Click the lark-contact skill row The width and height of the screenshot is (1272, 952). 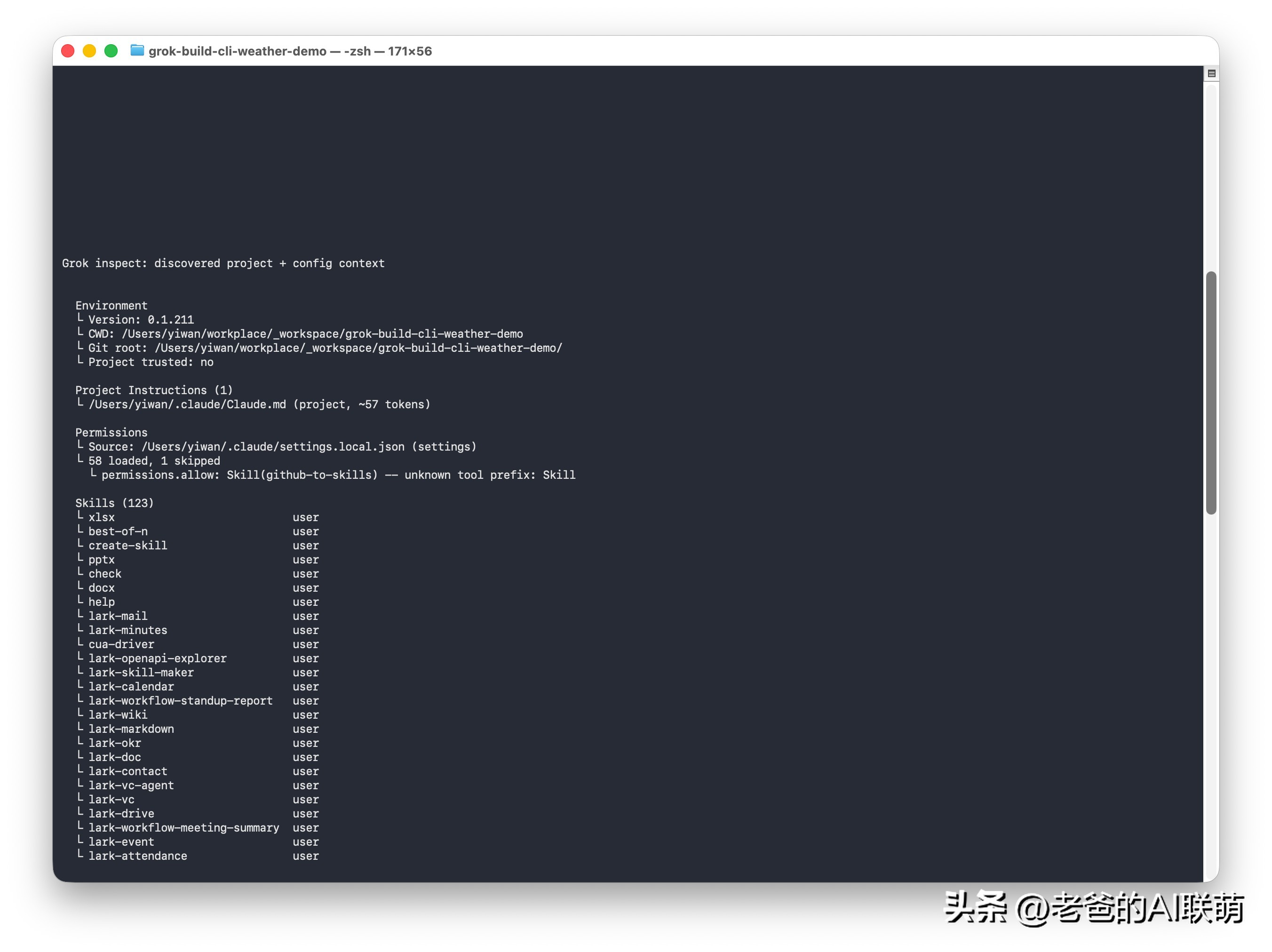(198, 771)
